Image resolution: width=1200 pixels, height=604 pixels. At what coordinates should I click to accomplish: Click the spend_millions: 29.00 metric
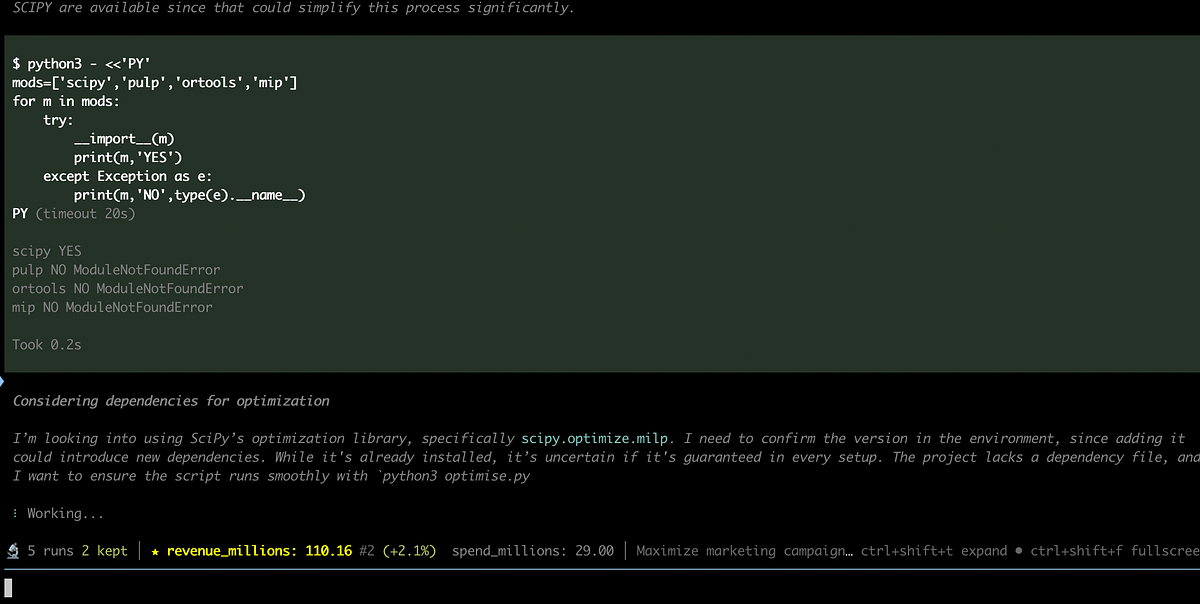(532, 551)
